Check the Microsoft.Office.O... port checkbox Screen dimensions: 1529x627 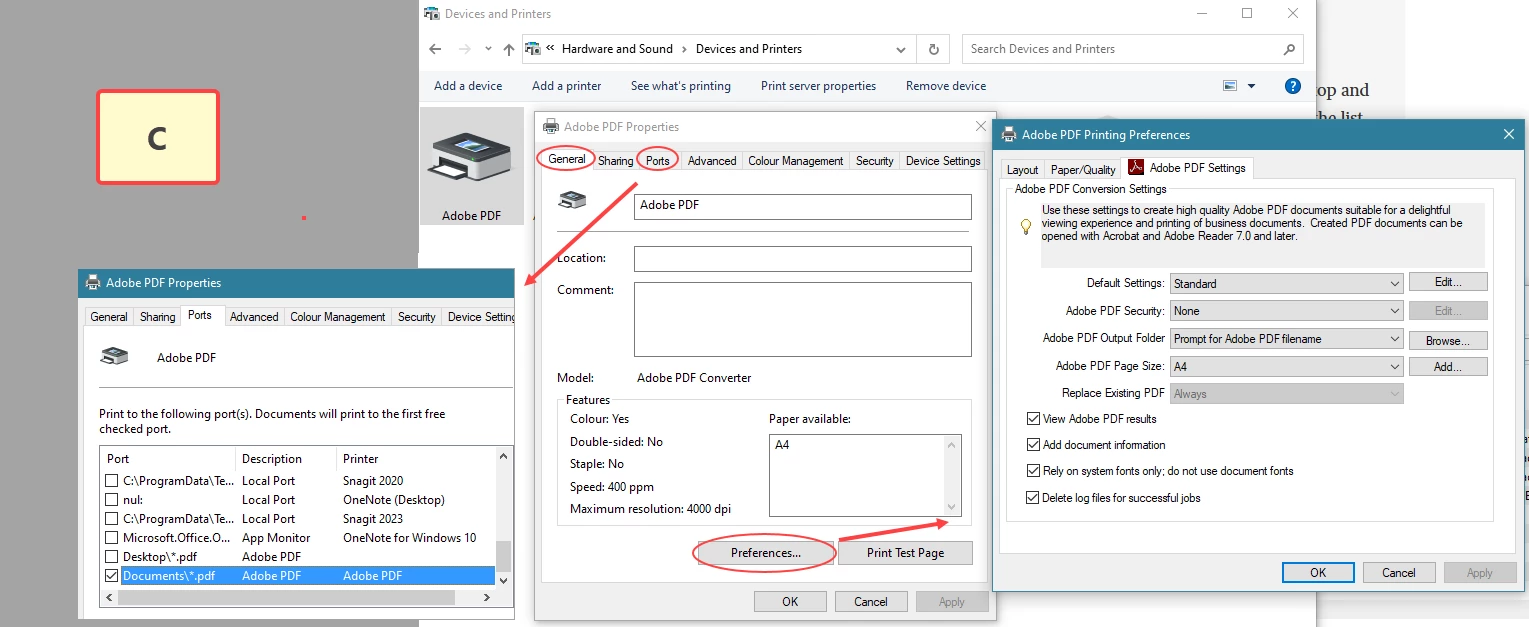[x=112, y=538]
